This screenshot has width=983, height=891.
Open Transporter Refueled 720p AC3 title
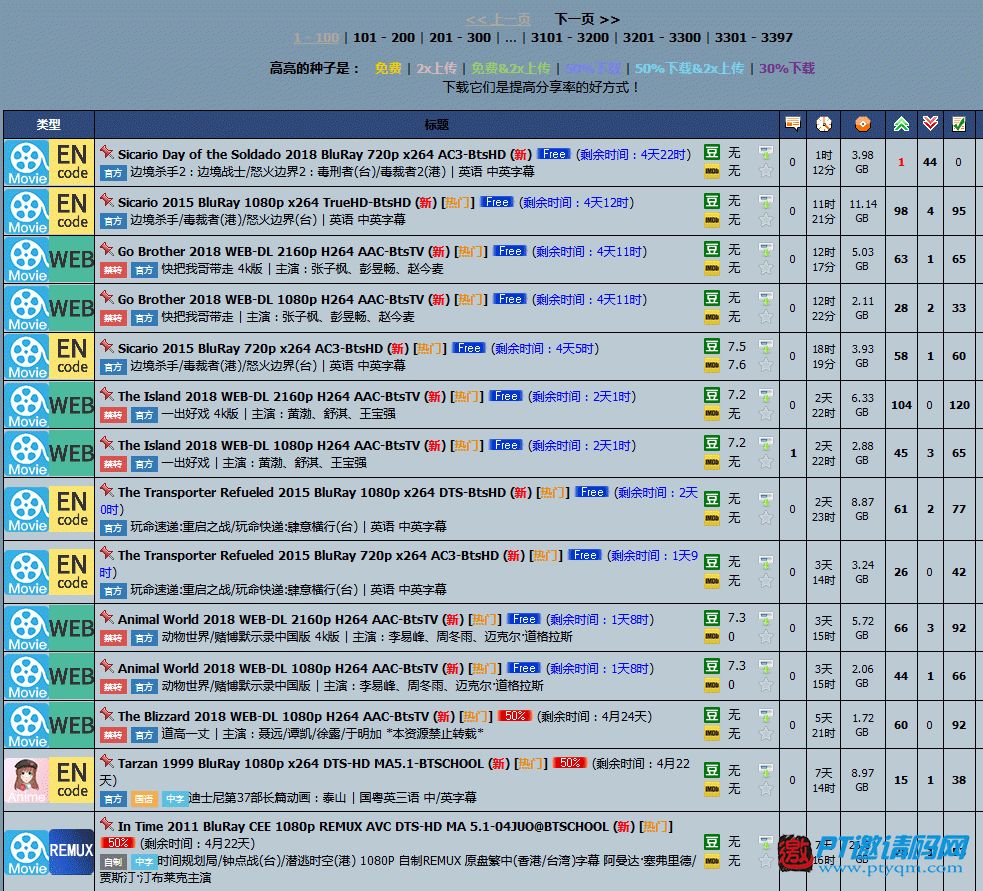308,556
